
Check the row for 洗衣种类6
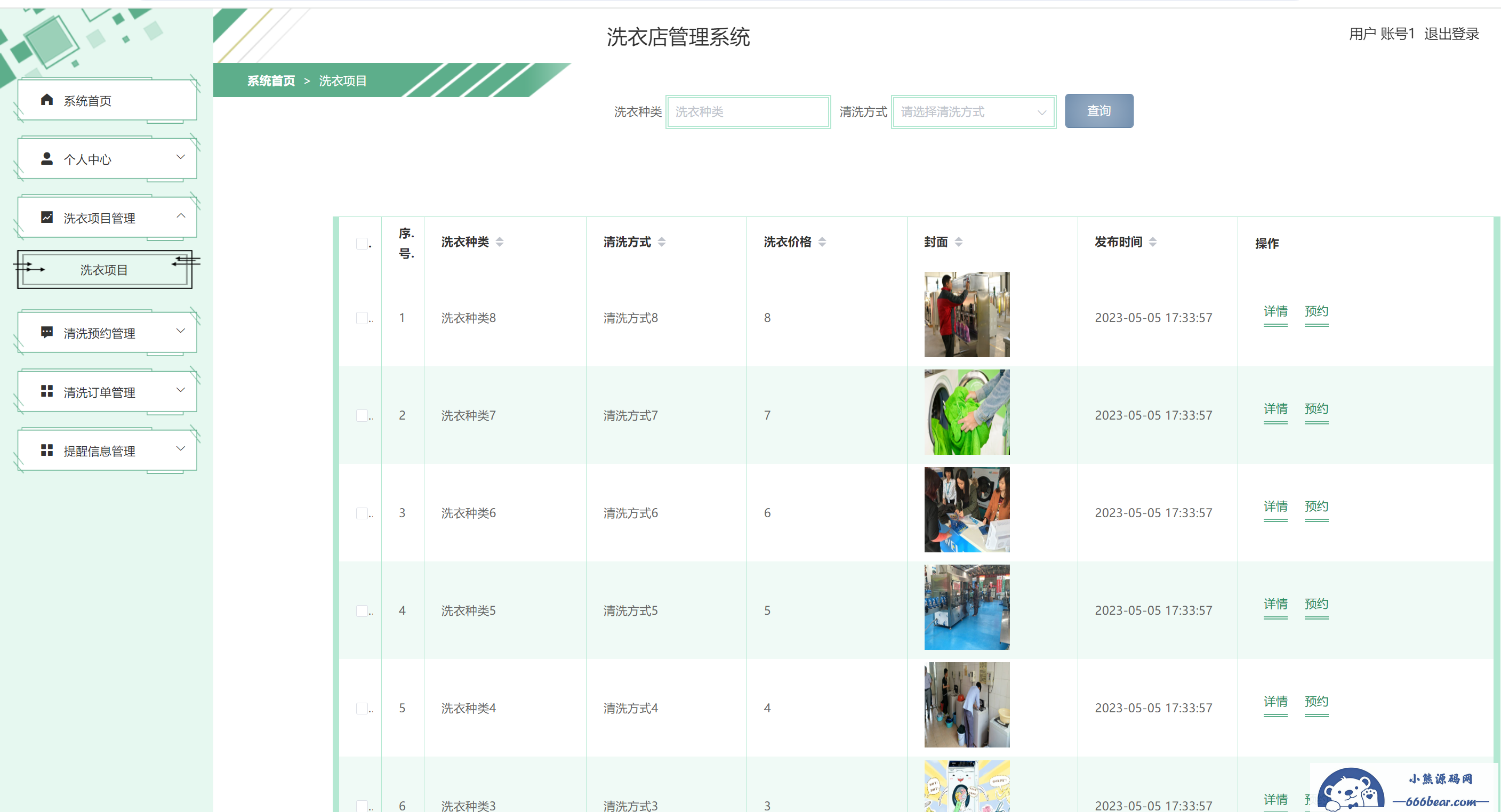coord(362,513)
